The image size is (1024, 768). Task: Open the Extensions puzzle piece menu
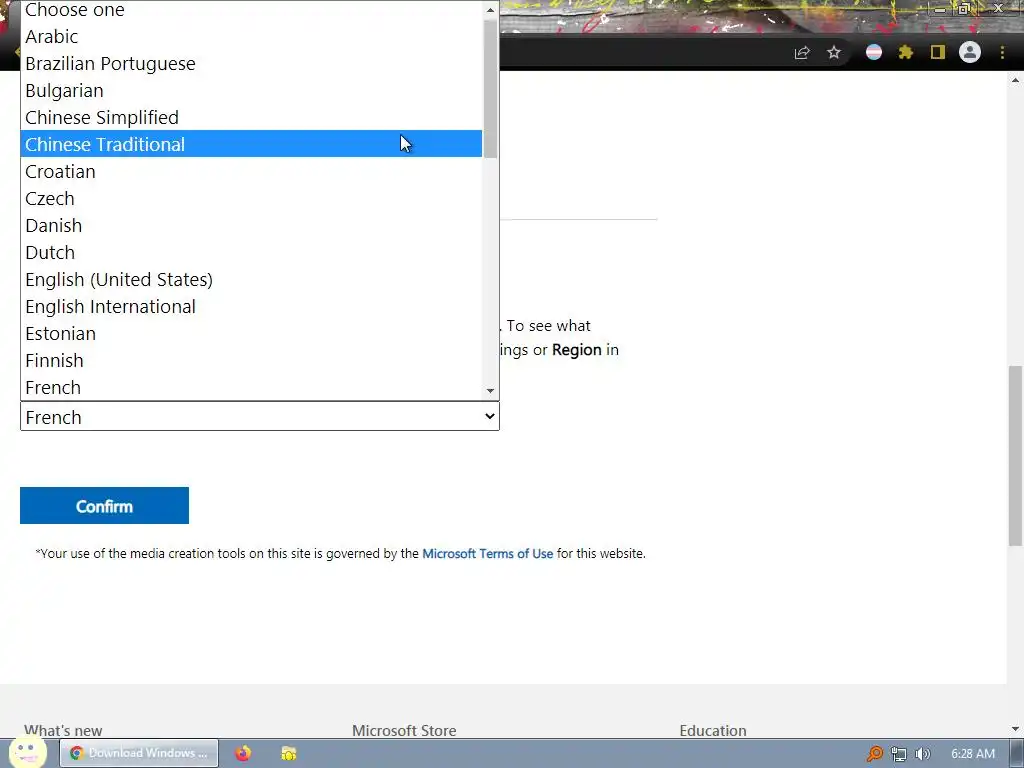906,52
